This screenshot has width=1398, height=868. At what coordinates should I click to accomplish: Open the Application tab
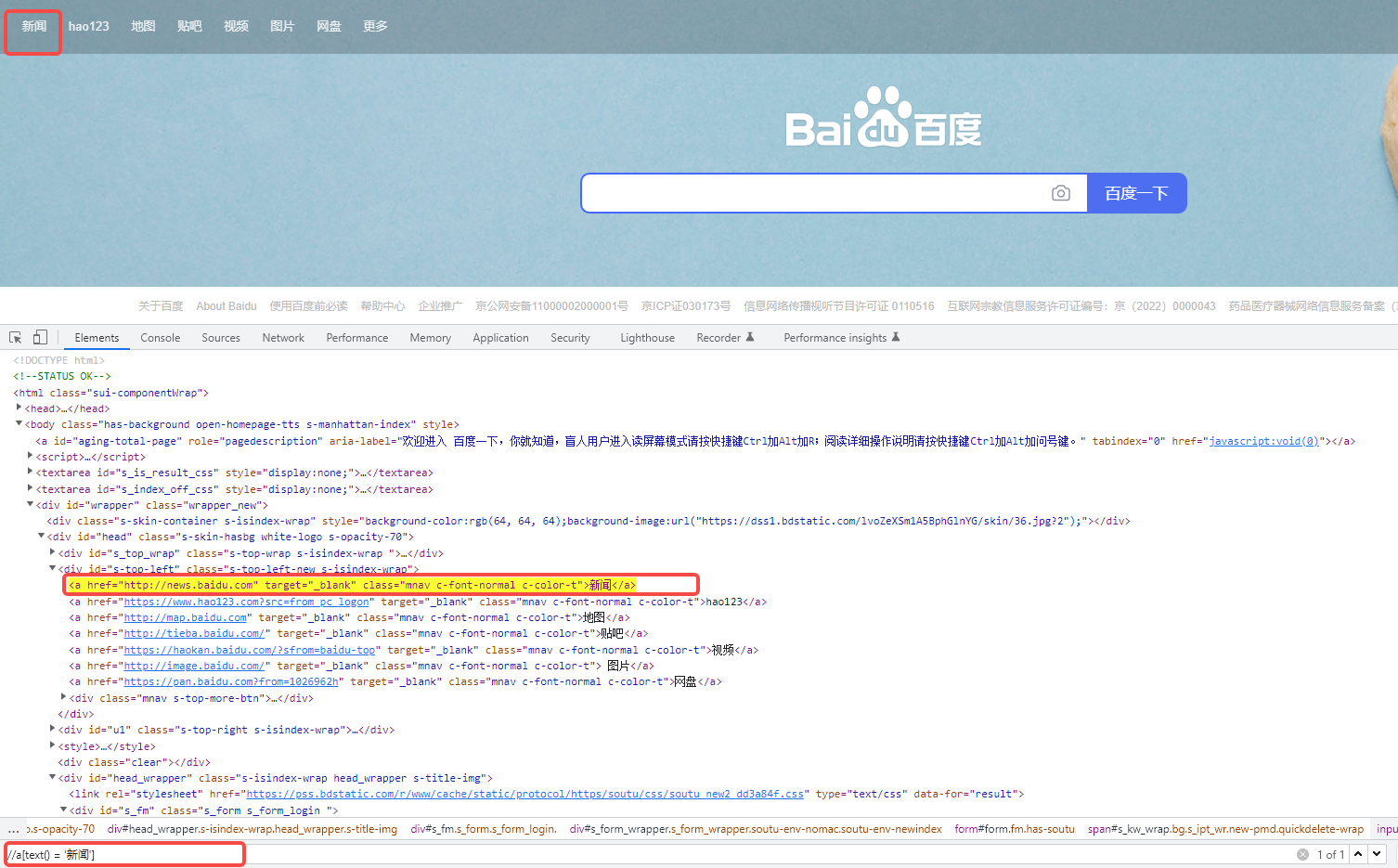tap(500, 338)
